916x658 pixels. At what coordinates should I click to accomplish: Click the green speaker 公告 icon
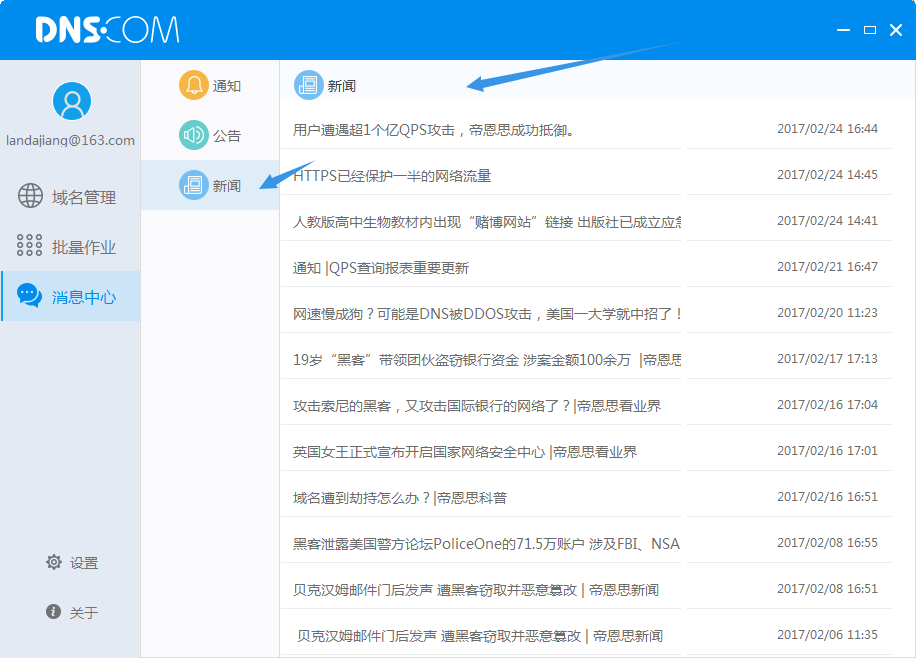click(x=193, y=135)
